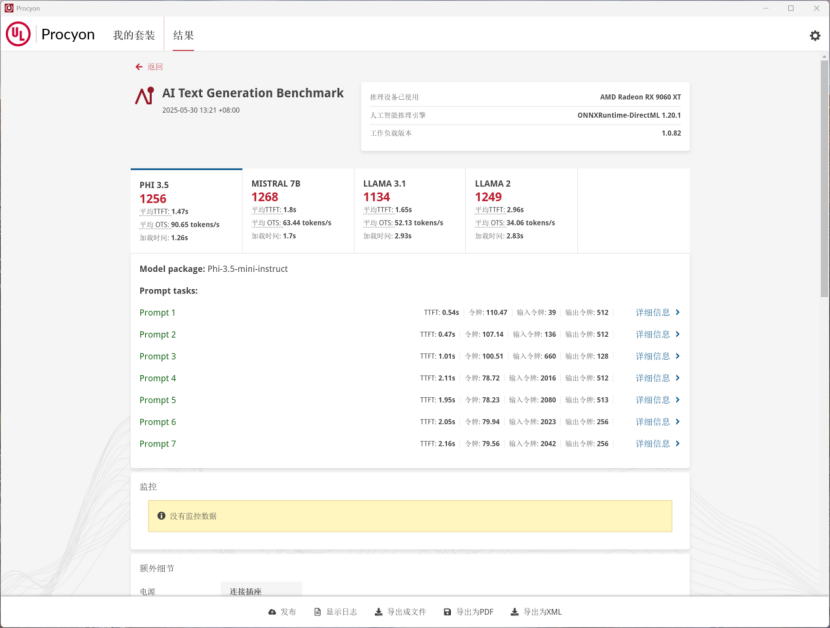The image size is (830, 628).
Task: Click the info icon in monitoring notice
Action: (161, 516)
